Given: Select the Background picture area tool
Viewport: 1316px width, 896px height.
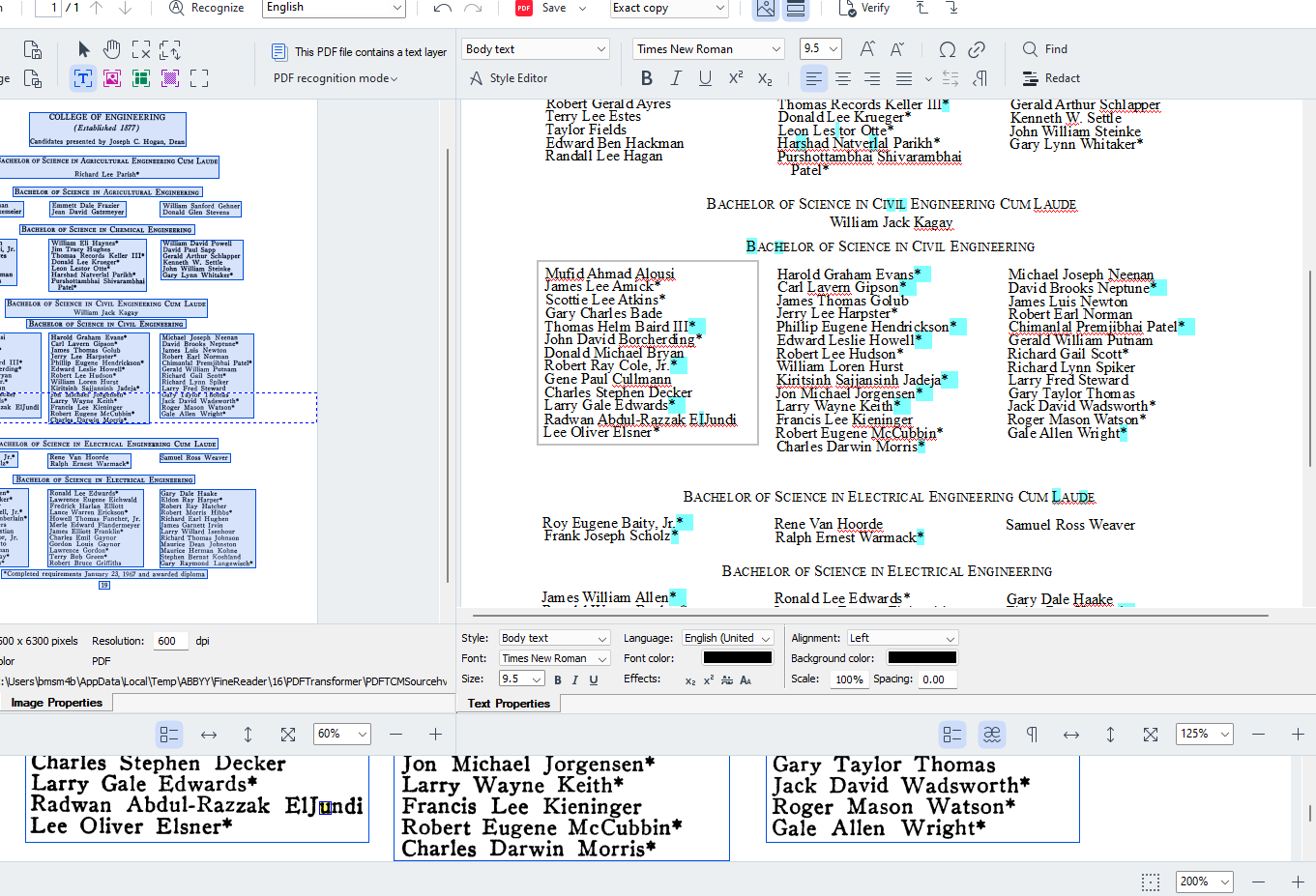Looking at the screenshot, I should (x=170, y=78).
